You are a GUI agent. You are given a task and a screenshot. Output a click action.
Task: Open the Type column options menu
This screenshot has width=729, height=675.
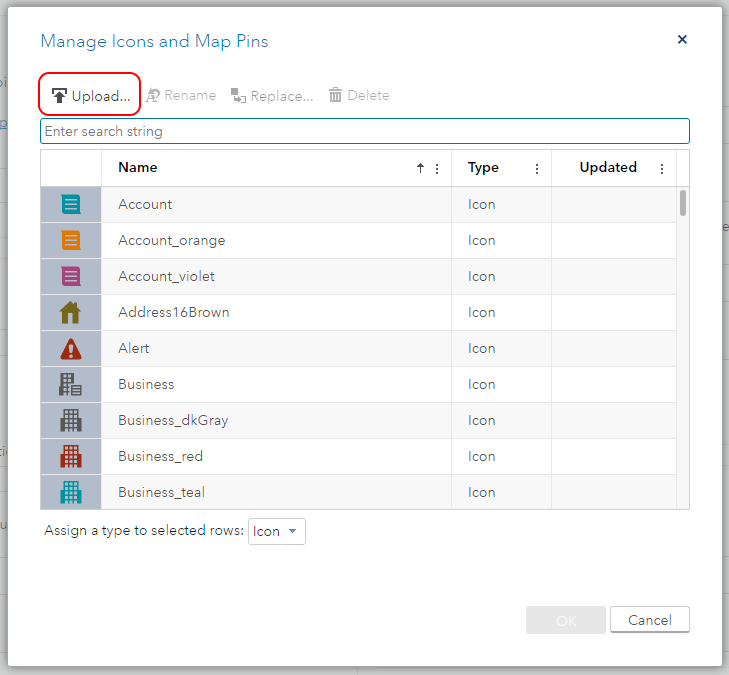(x=537, y=169)
